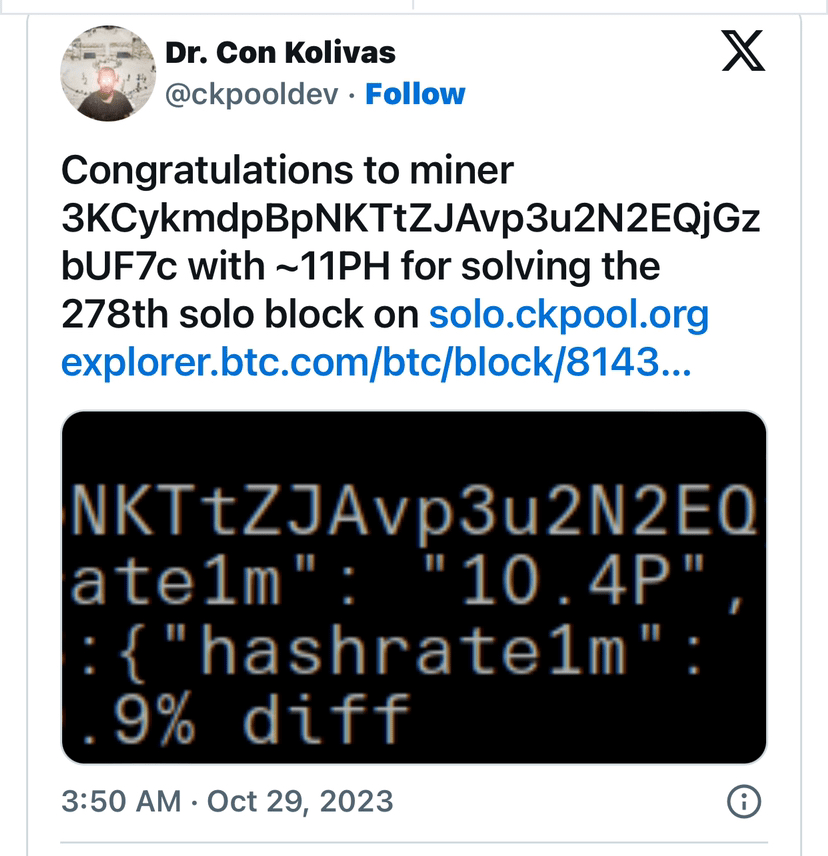Click the X logo icon
Image resolution: width=828 pixels, height=856 pixels.
[x=742, y=51]
